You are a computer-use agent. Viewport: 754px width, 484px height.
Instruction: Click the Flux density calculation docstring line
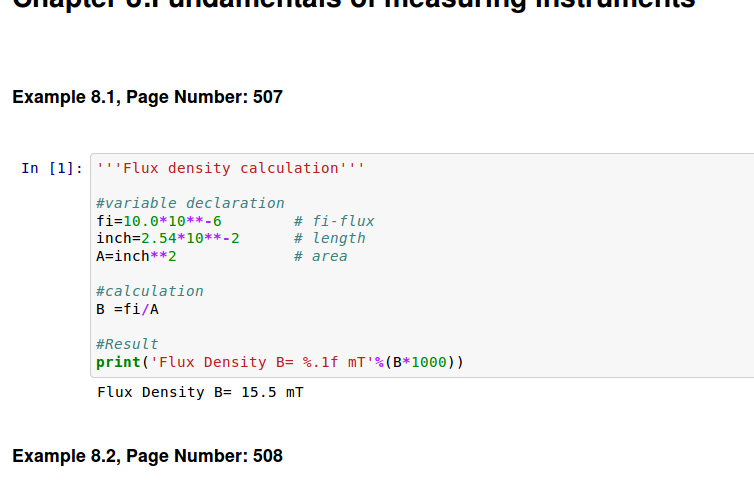click(x=230, y=168)
